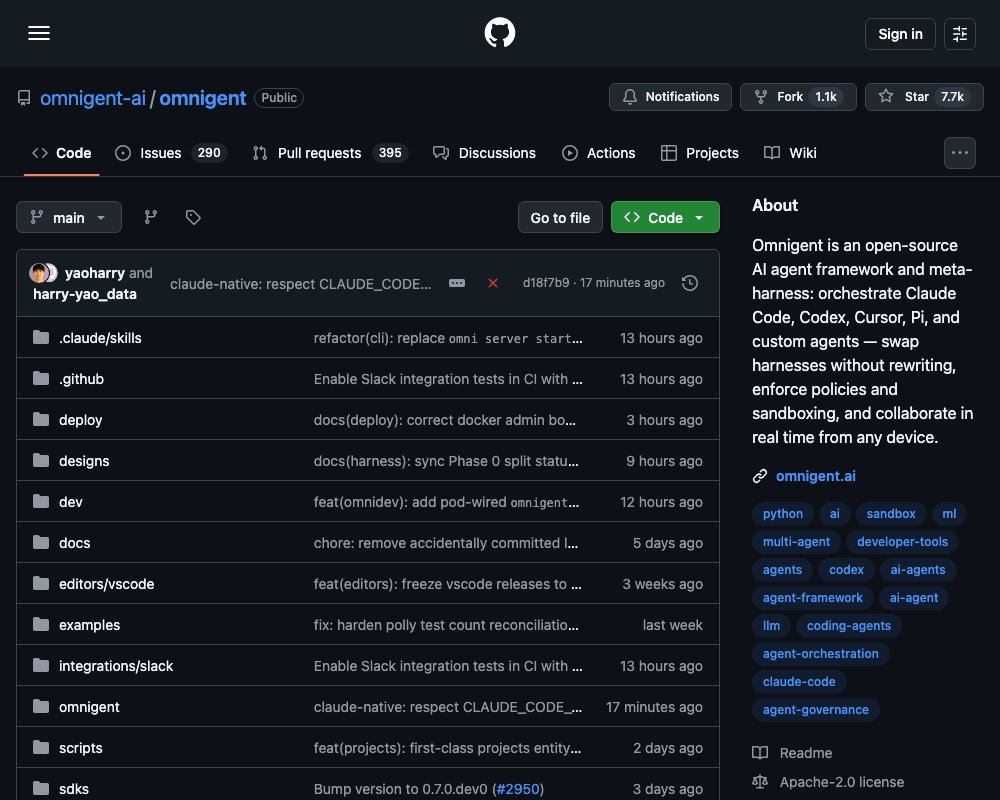The image size is (1000, 800).
Task: Expand commit message details ellipsis
Action: tap(457, 283)
